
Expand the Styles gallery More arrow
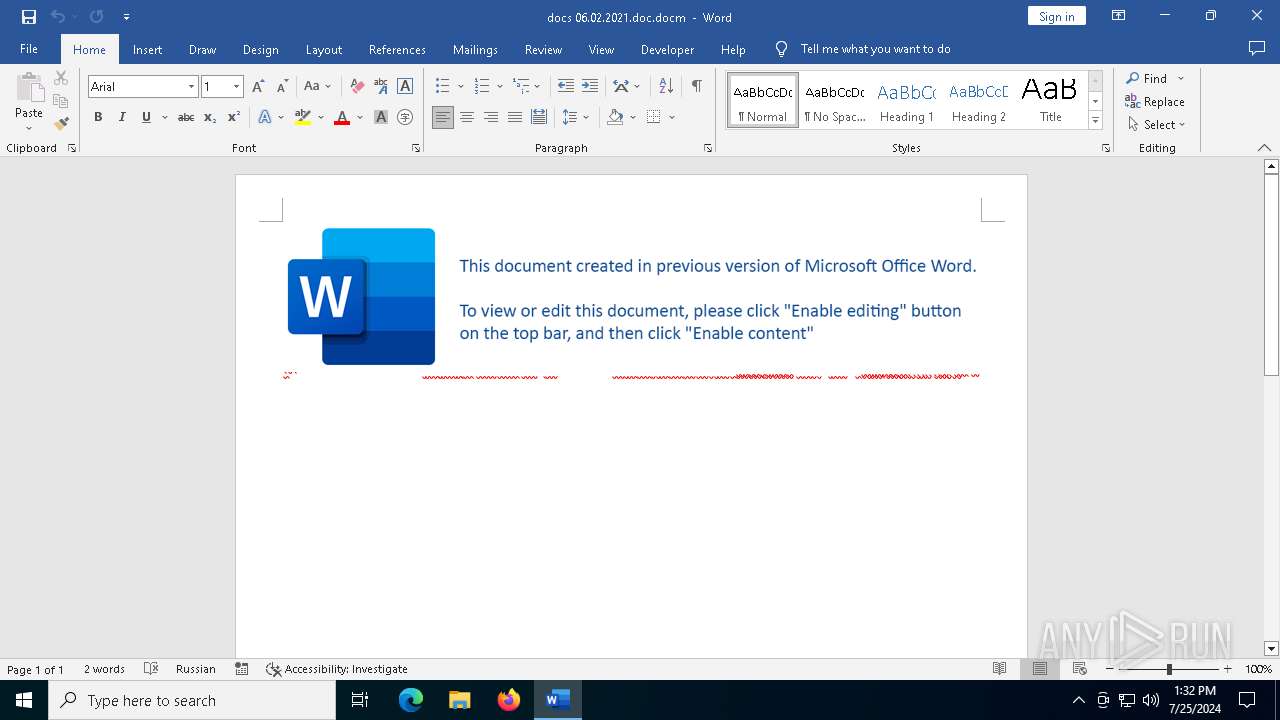1095,120
